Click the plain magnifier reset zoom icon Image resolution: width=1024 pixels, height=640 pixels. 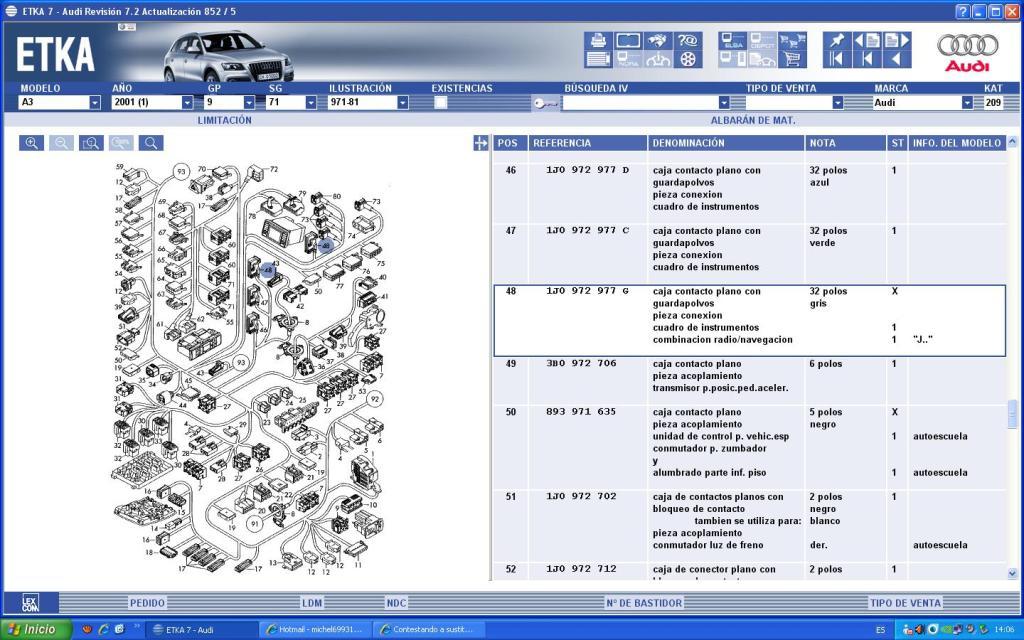[x=151, y=143]
